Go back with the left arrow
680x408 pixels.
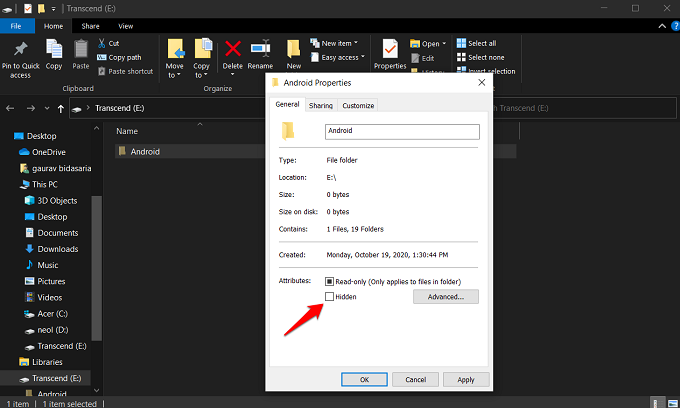[10, 108]
